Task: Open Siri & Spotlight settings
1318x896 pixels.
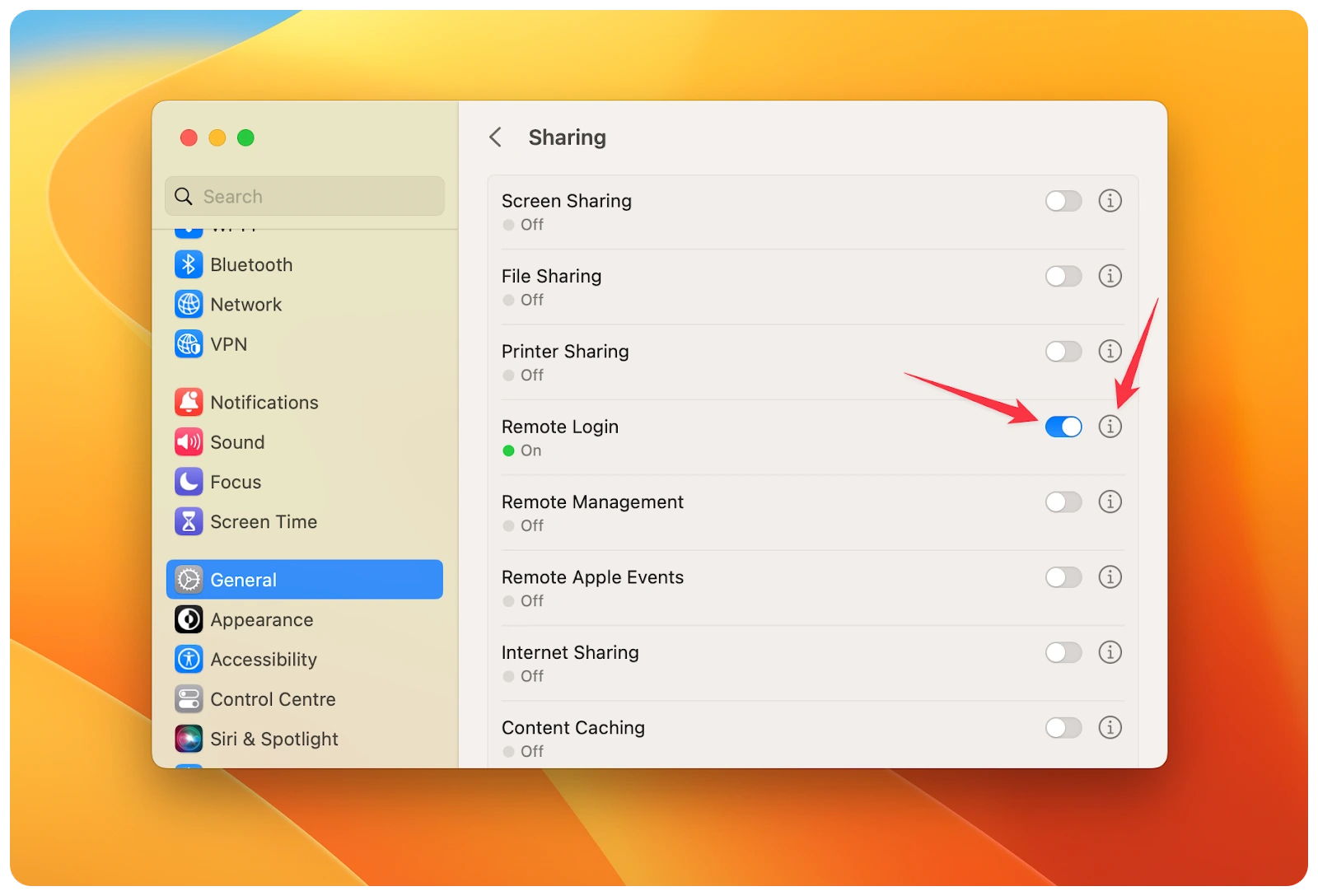Action: coord(305,739)
